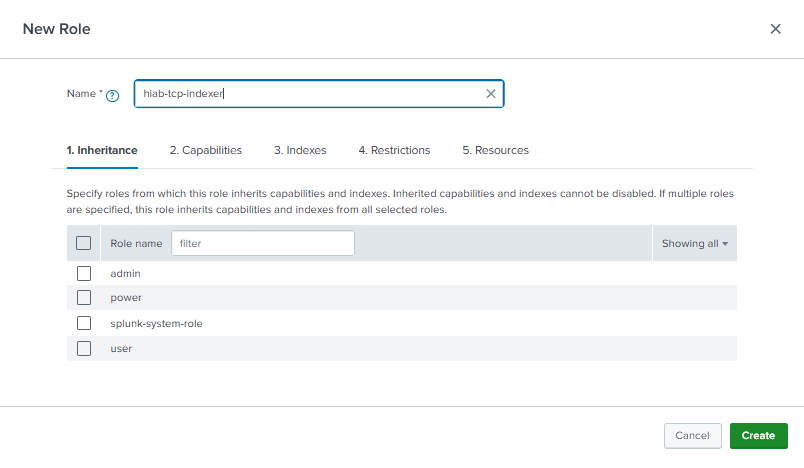Screen dimensions: 804x468
Task: Select the Restrictions tab
Action: 394,150
